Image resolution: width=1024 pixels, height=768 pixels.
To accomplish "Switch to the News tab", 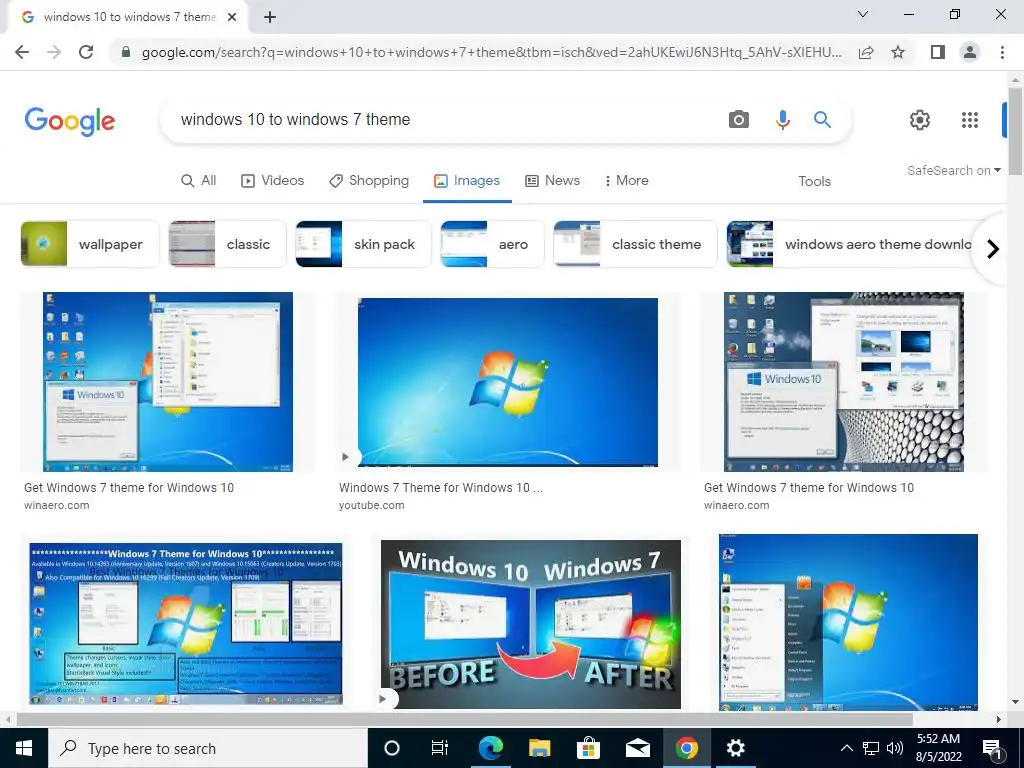I will tap(552, 181).
